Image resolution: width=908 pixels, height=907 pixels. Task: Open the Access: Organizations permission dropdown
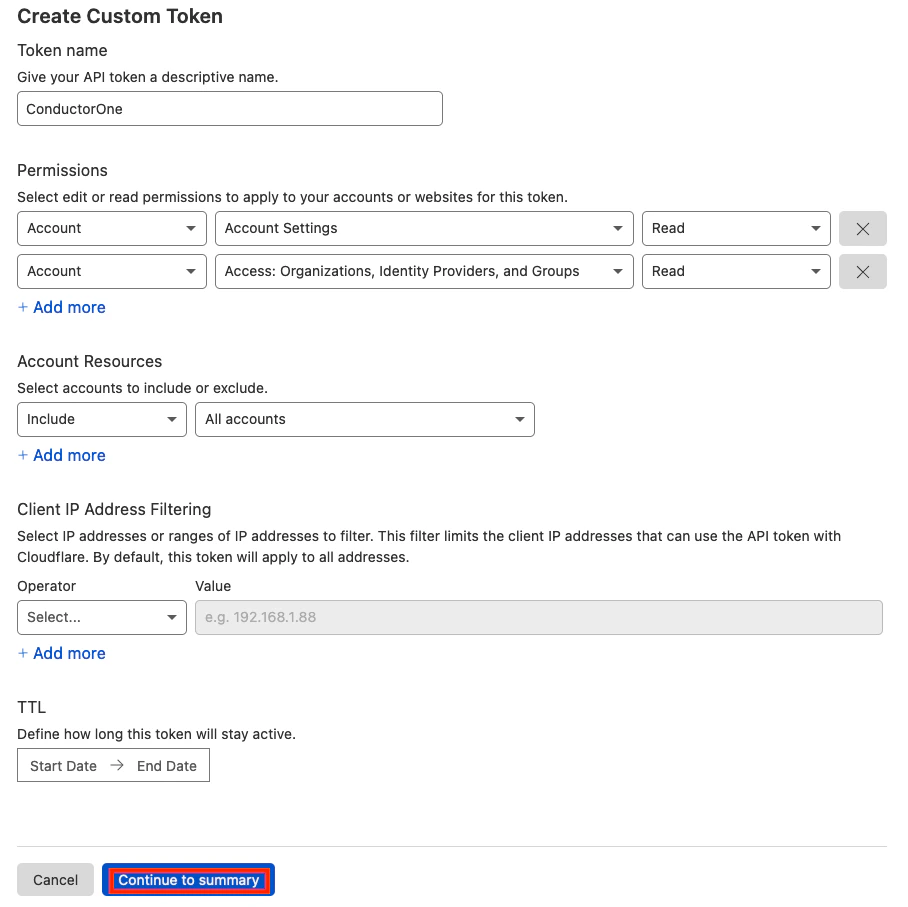[424, 271]
